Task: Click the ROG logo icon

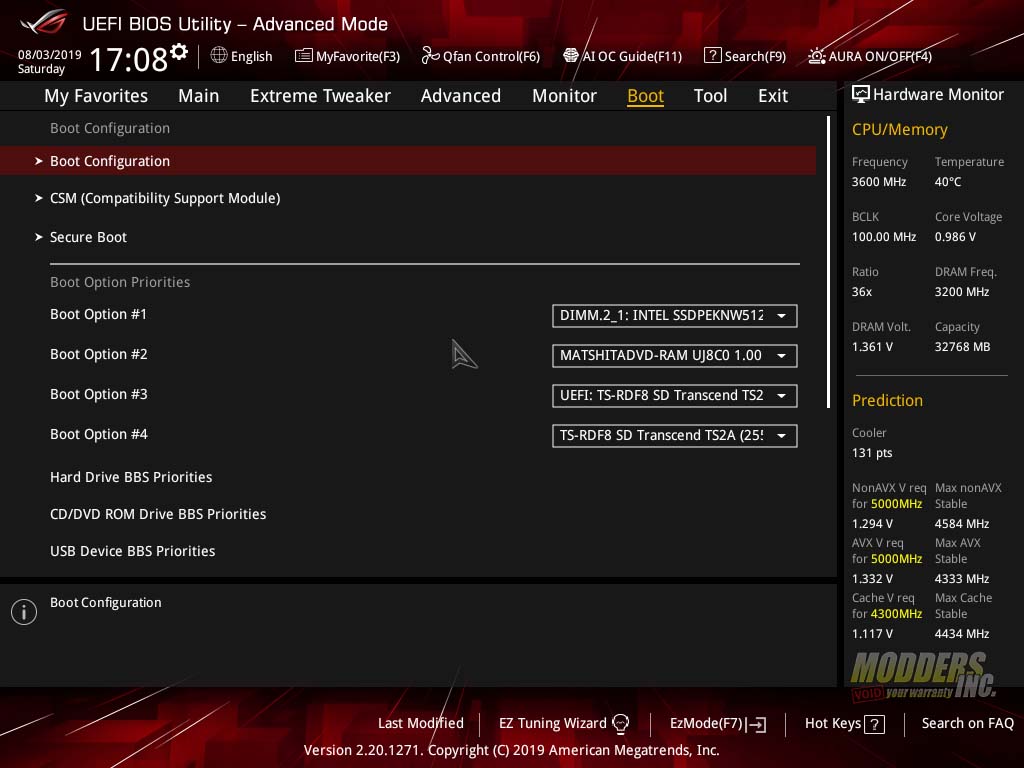Action: click(44, 22)
